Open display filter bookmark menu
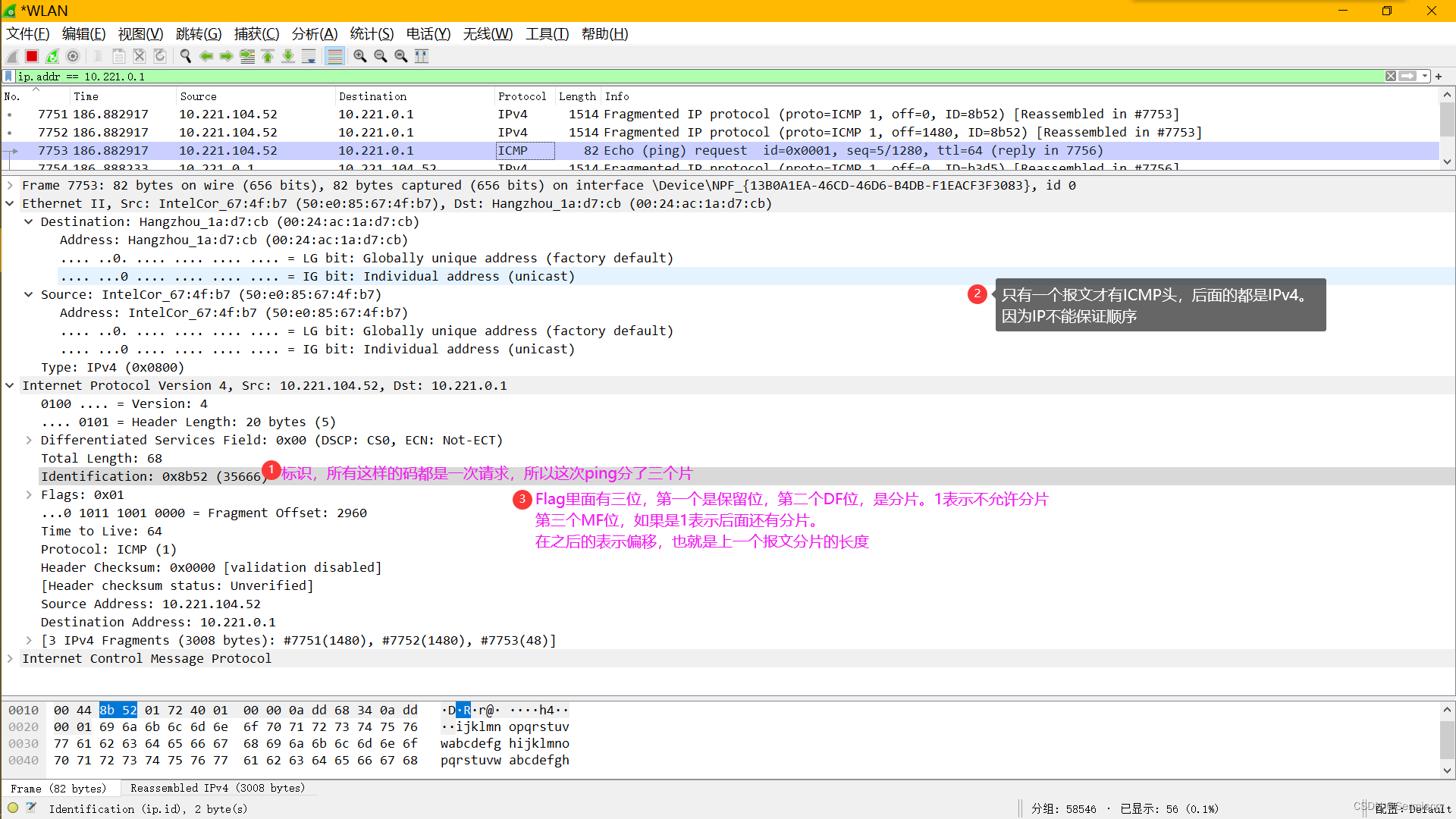 [x=9, y=77]
